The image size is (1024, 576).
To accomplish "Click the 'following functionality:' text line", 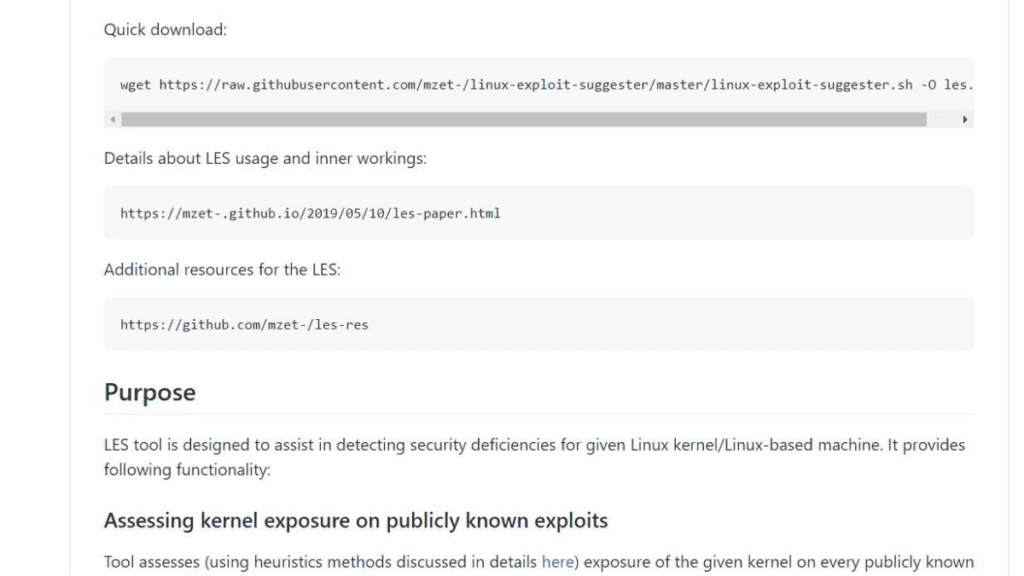I will tap(187, 470).
